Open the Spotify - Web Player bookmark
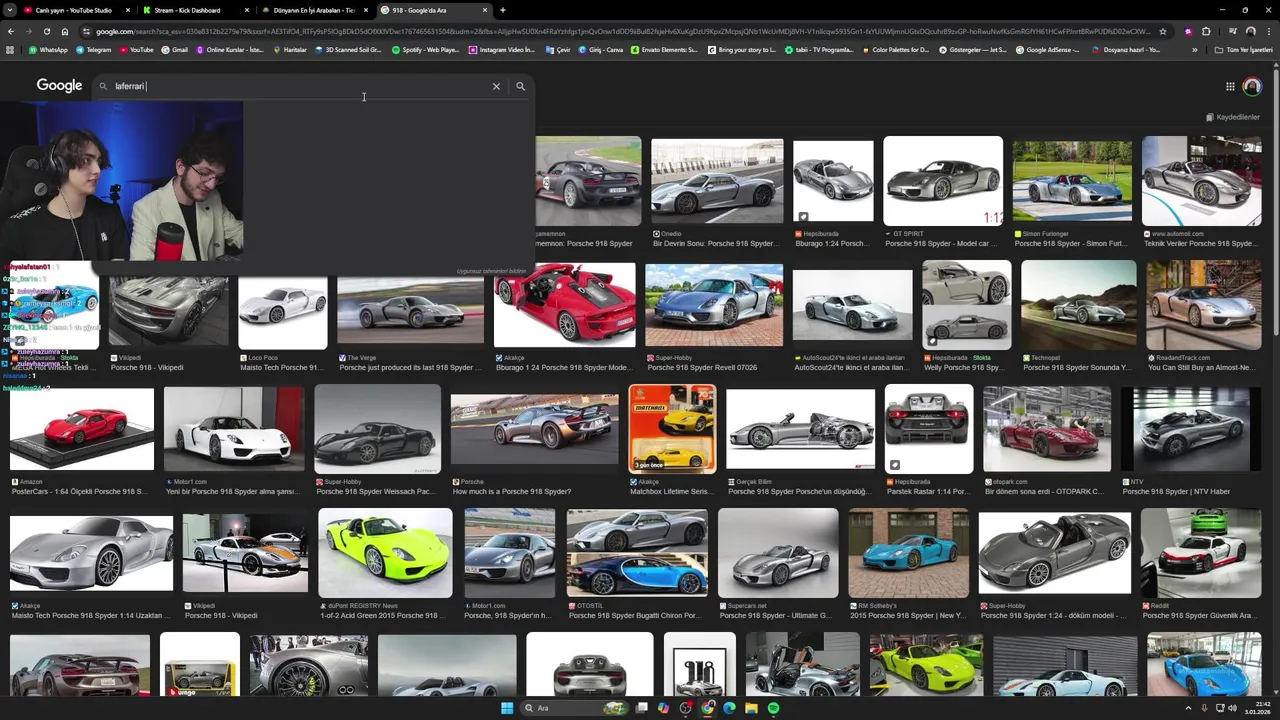 tap(425, 49)
